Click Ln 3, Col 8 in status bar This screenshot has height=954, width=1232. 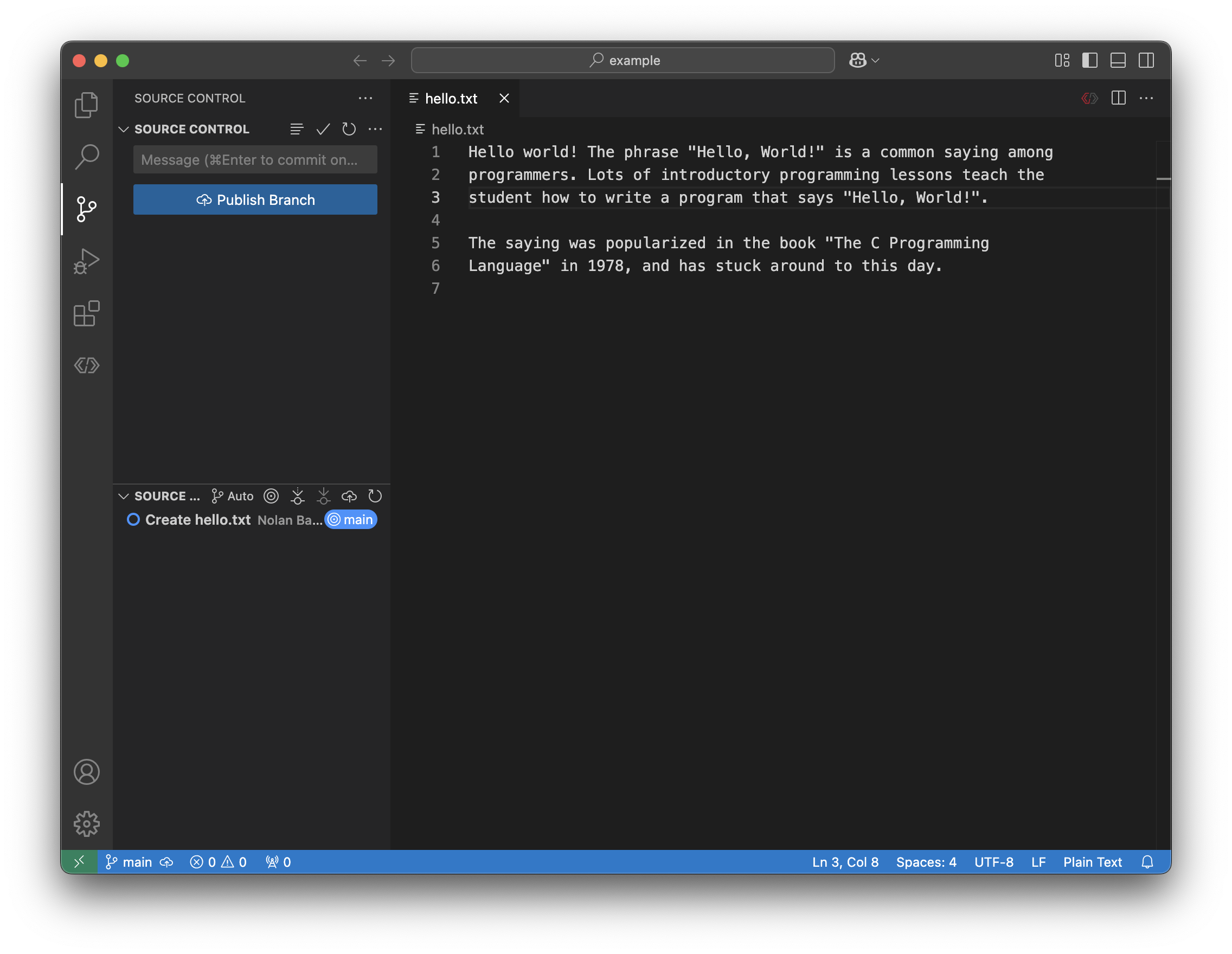click(845, 862)
